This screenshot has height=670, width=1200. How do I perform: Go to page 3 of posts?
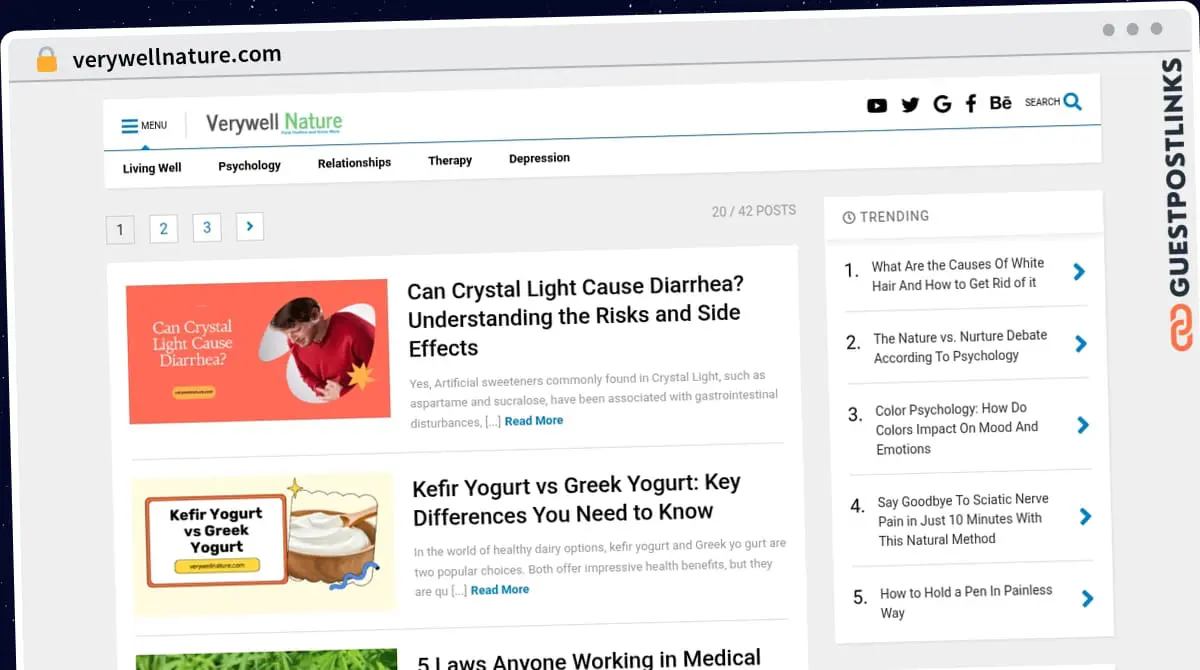click(x=207, y=228)
